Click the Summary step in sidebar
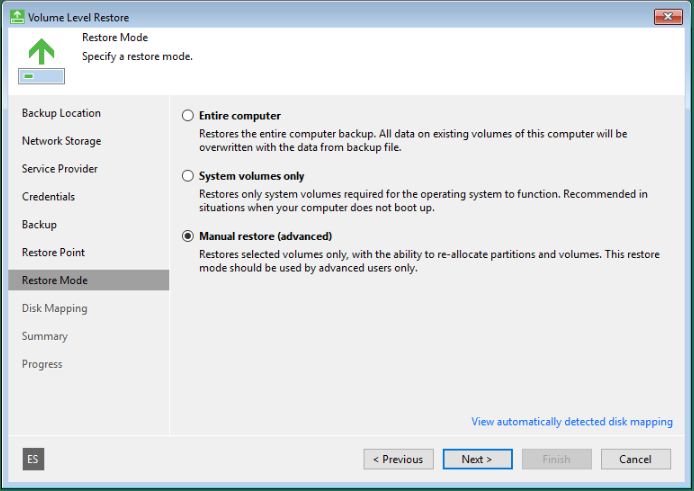Viewport: 694px width, 491px height. tap(45, 337)
